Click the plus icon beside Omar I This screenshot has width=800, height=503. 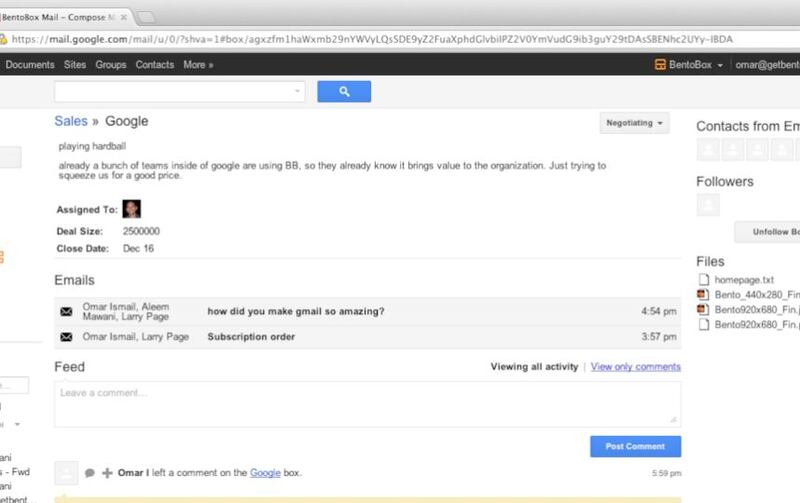[x=107, y=473]
